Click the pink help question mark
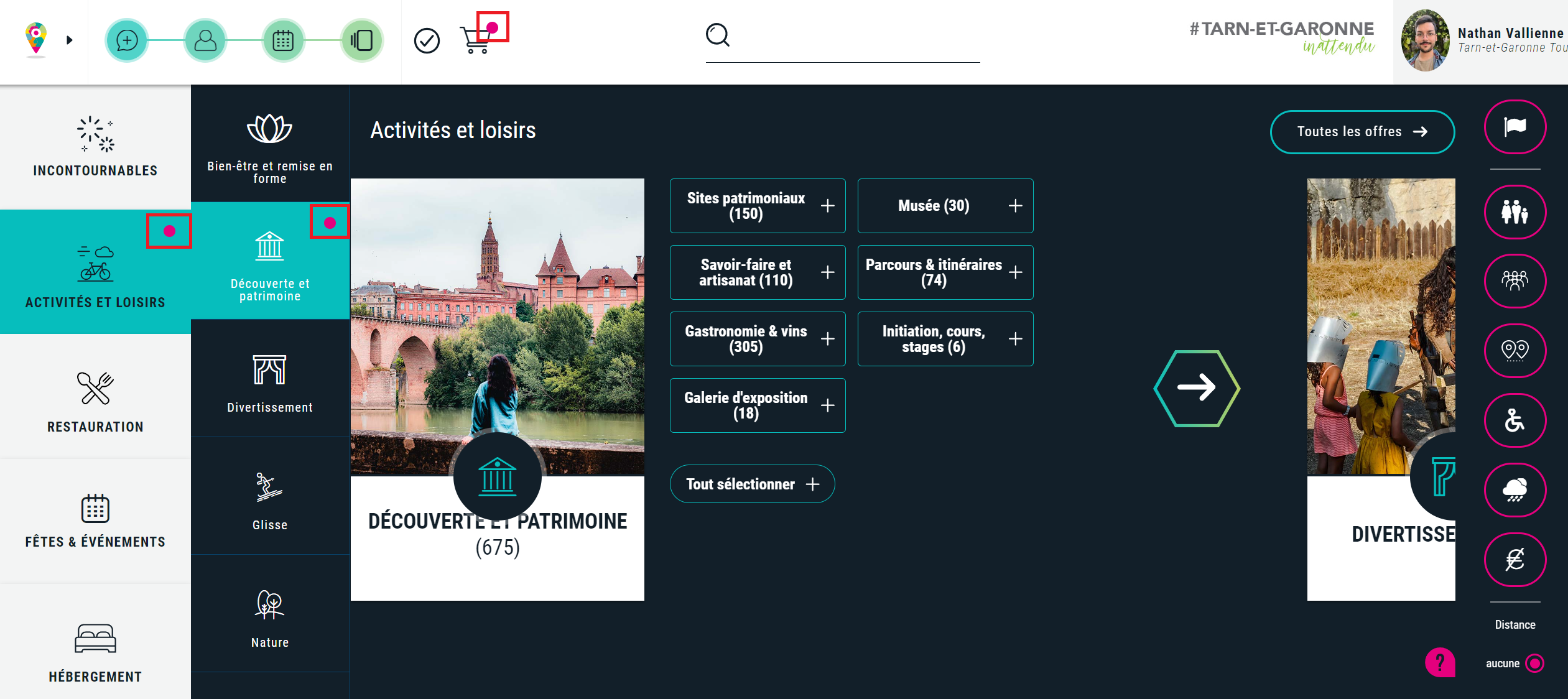1568x699 pixels. 1440,662
